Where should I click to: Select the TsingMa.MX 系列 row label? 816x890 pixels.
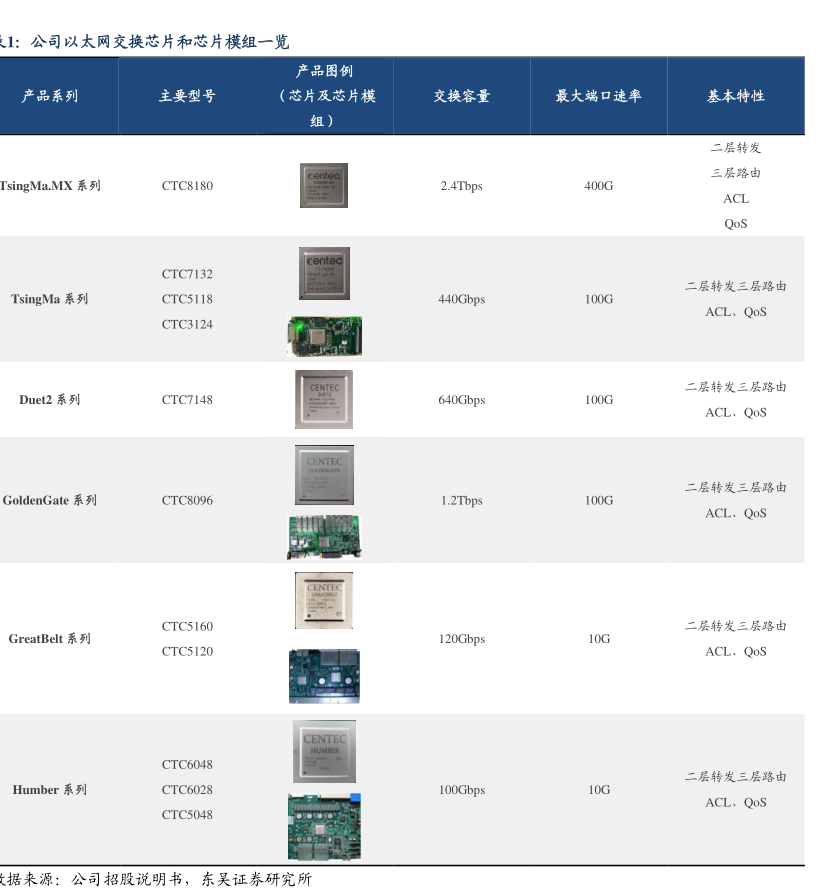pyautogui.click(x=50, y=186)
